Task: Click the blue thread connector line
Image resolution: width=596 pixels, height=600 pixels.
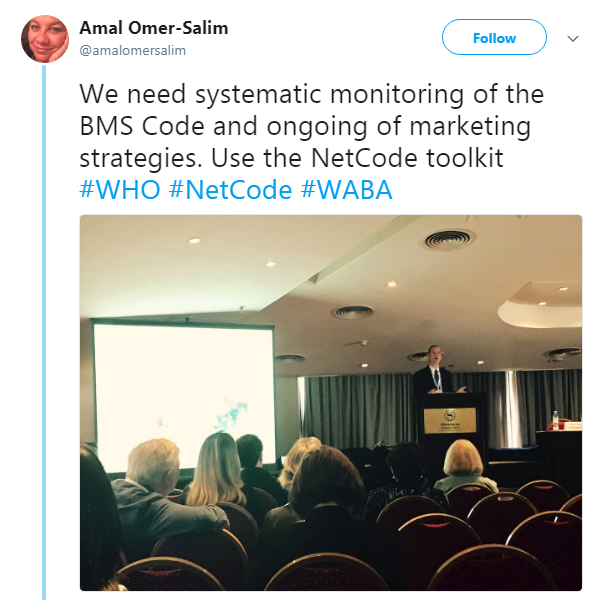Action: (x=44, y=331)
